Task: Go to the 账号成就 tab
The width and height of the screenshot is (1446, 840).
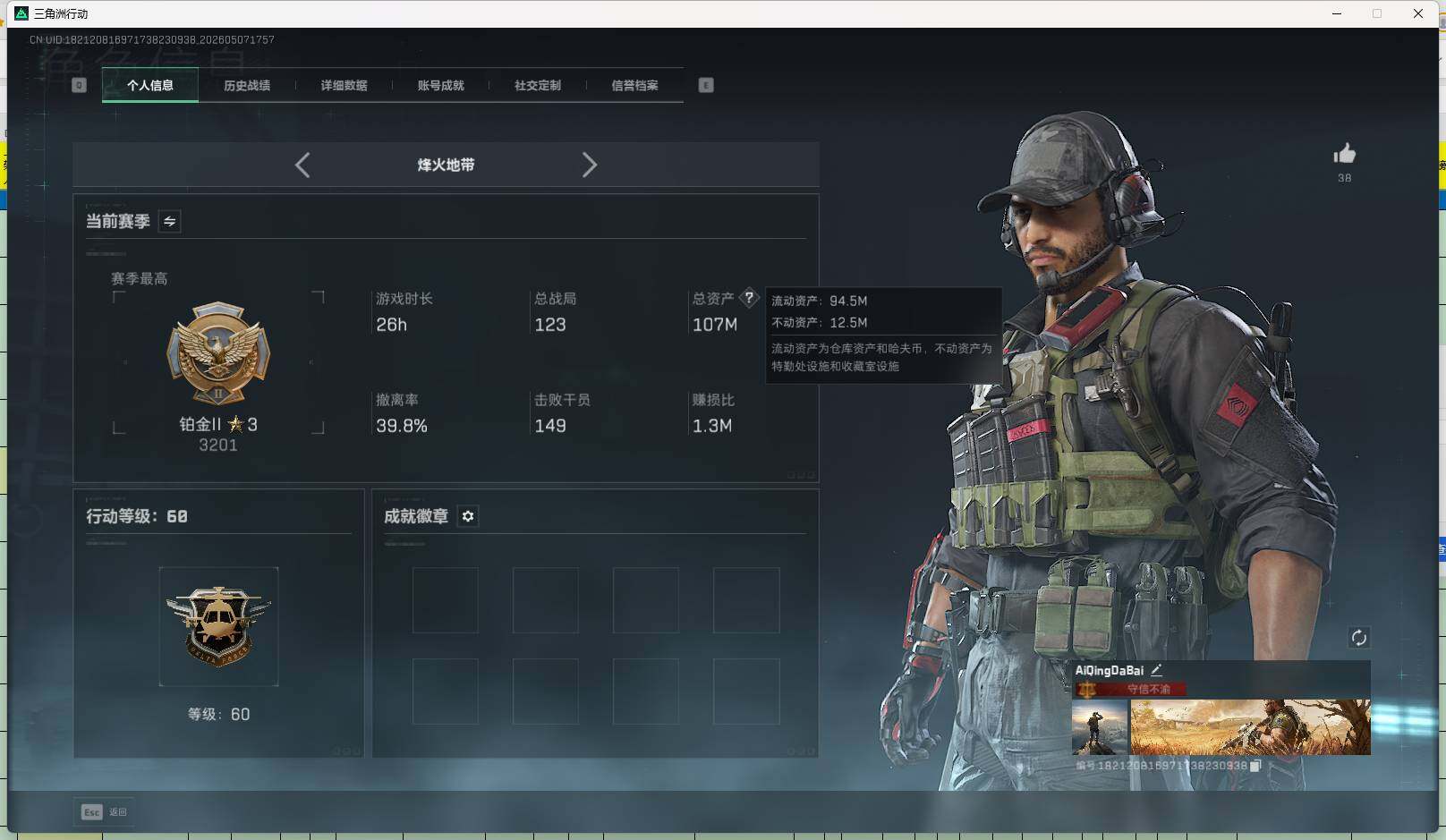Action: (440, 85)
